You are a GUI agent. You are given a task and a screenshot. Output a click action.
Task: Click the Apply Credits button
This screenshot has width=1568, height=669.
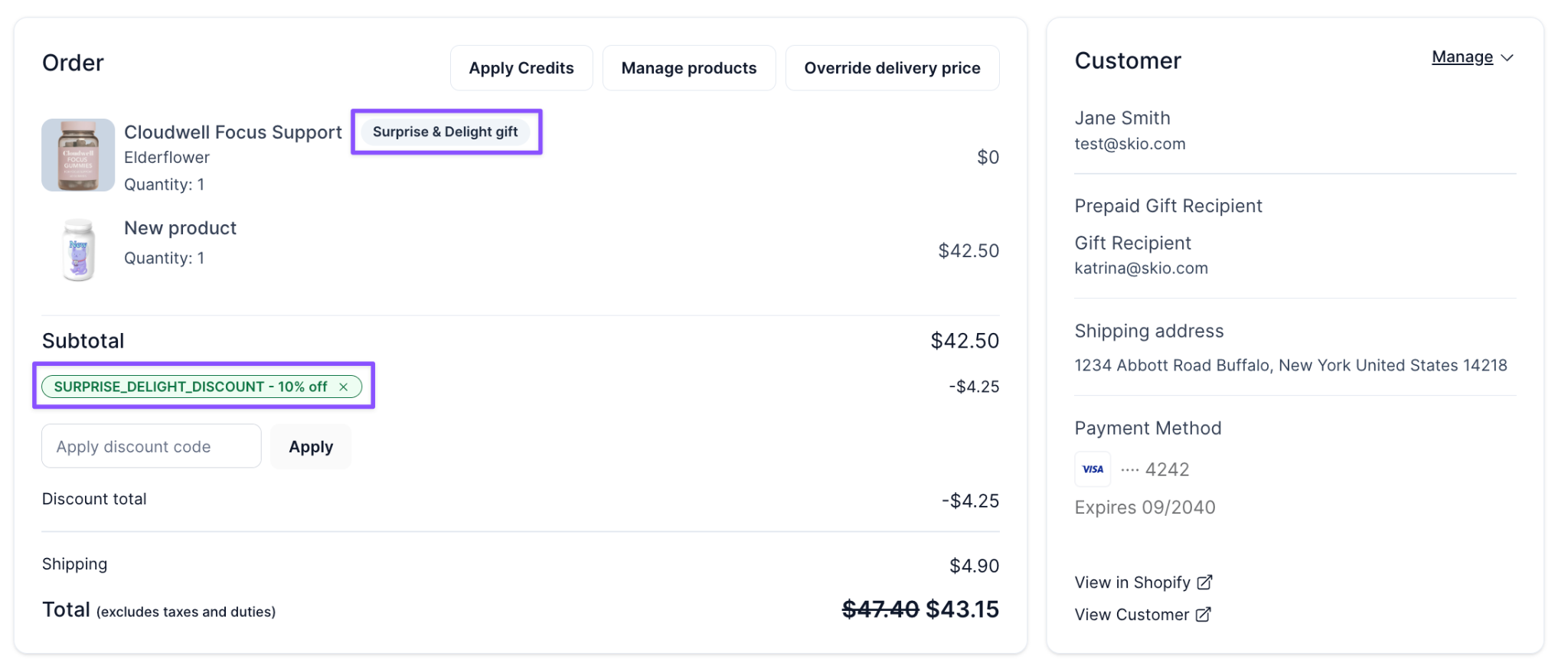(521, 68)
